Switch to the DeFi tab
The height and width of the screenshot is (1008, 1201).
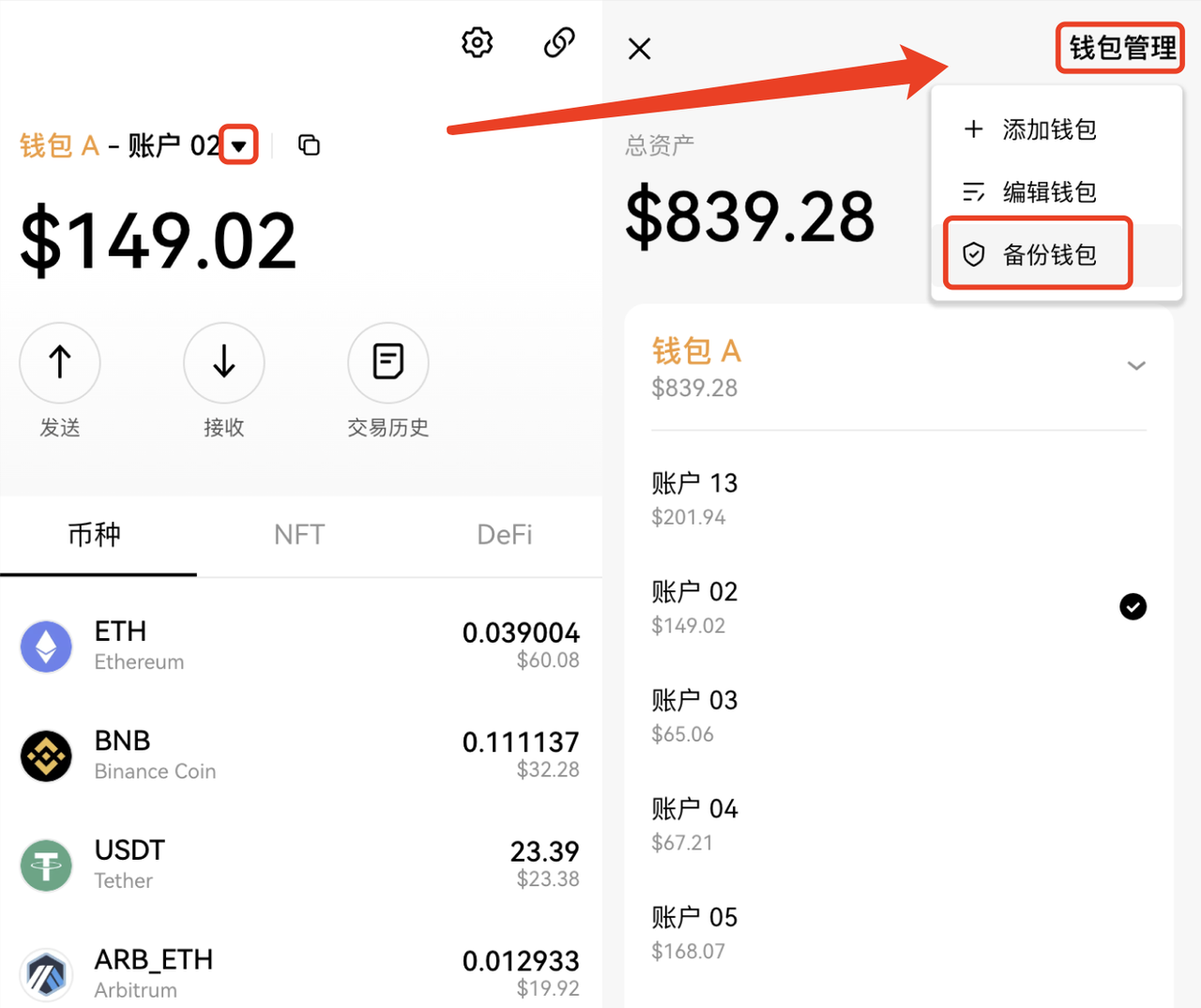[x=504, y=534]
